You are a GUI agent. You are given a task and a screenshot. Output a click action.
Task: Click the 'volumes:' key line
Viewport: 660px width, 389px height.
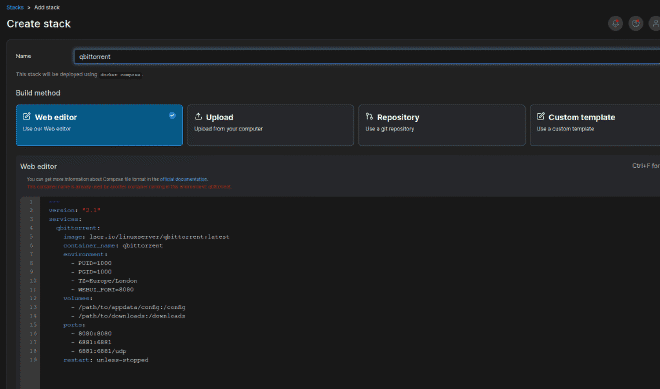point(78,298)
